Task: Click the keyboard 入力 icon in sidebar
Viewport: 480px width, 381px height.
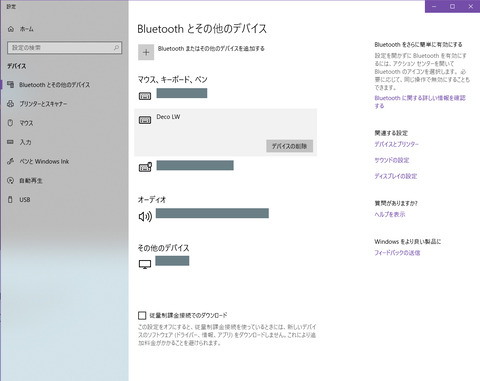Action: [x=10, y=142]
